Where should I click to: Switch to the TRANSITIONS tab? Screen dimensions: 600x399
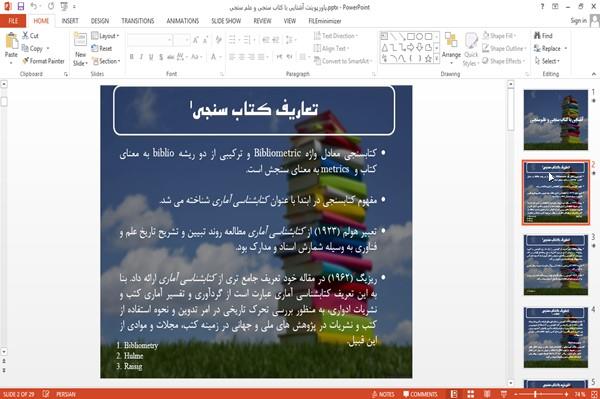138,21
